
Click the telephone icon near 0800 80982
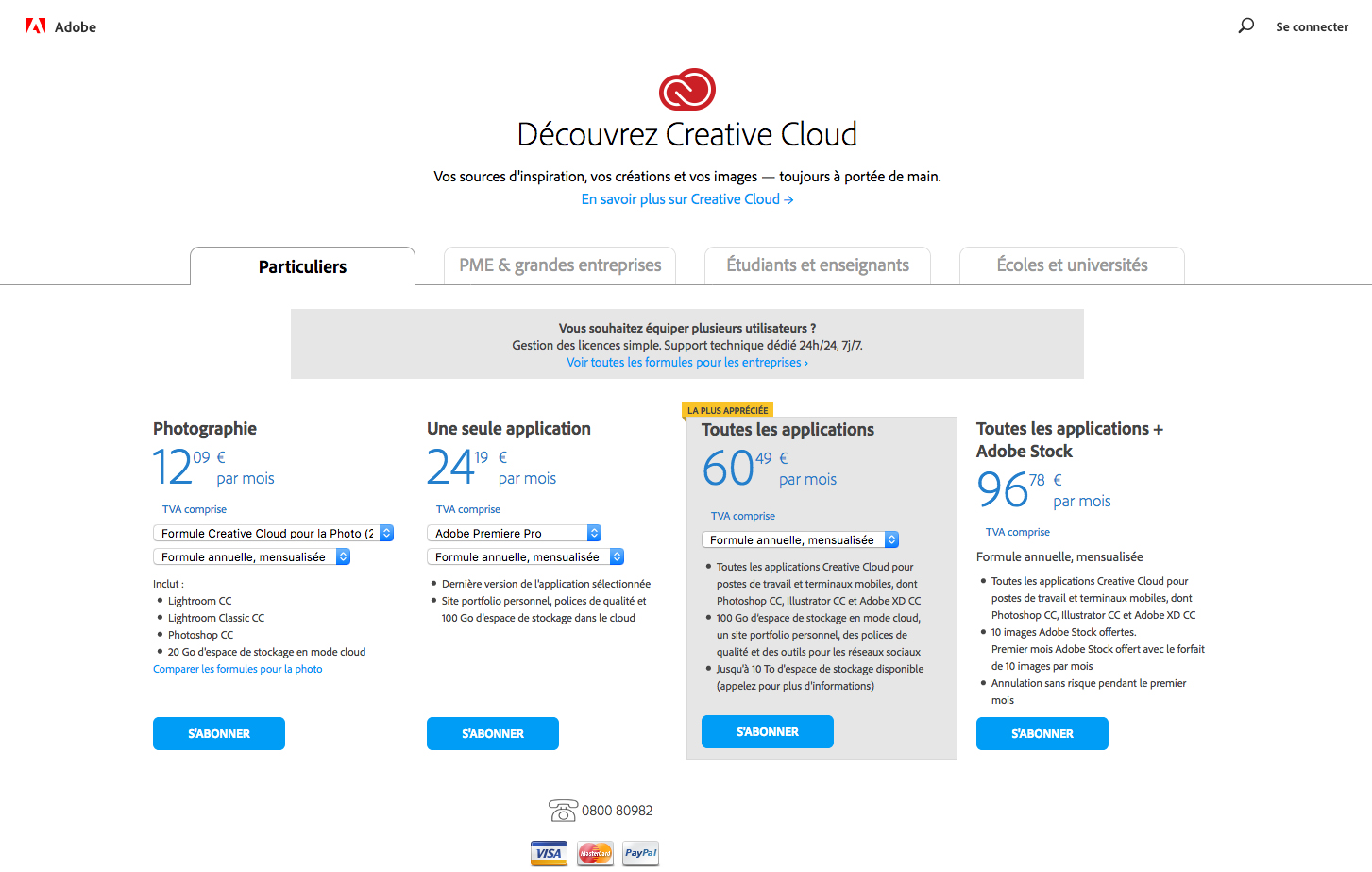[x=563, y=811]
